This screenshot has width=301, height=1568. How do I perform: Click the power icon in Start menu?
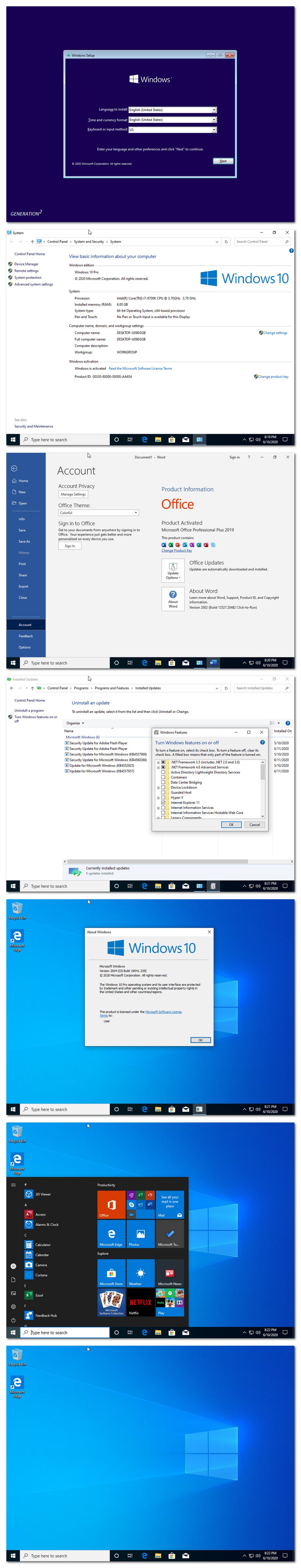(x=13, y=1320)
